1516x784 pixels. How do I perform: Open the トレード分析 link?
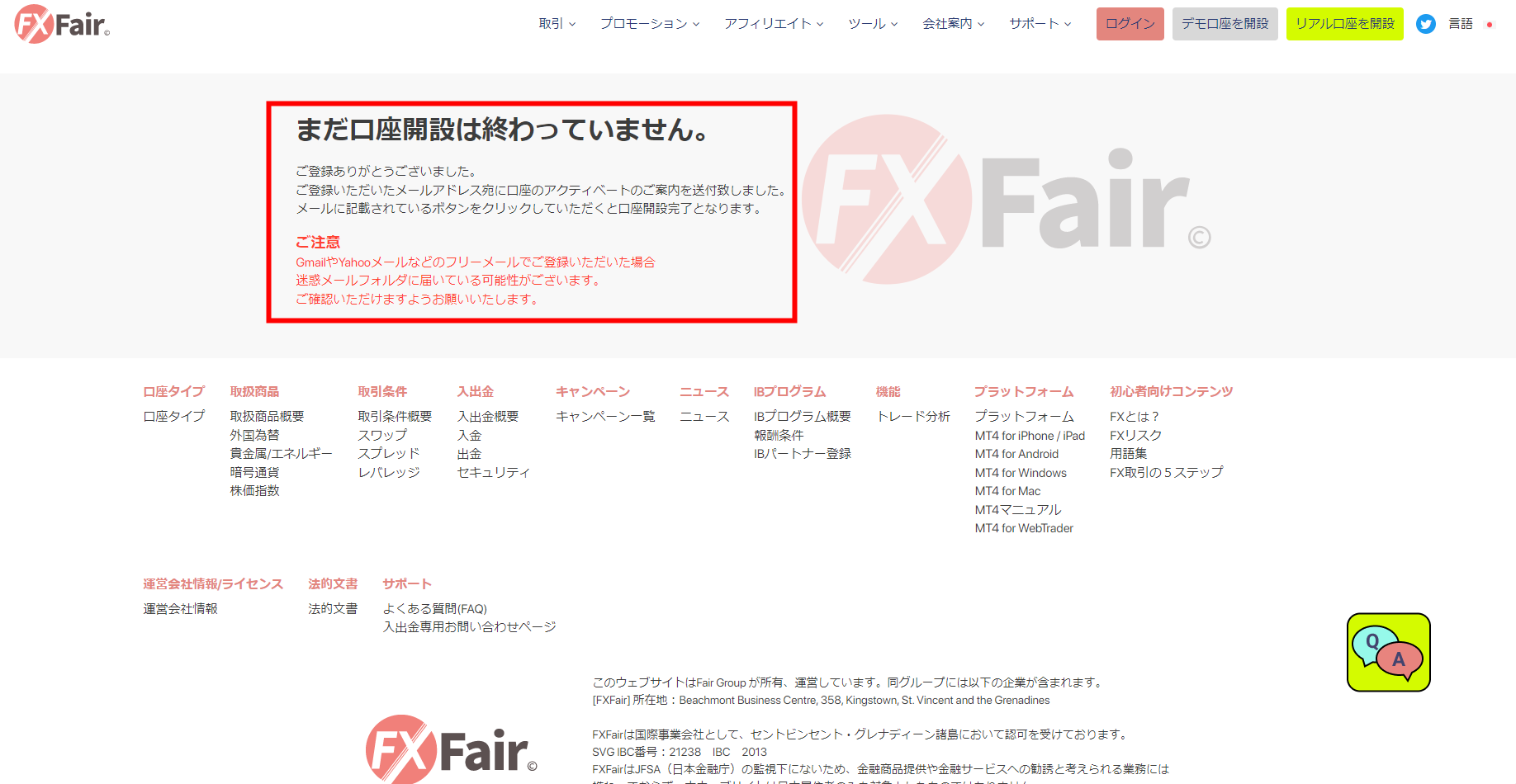pyautogui.click(x=913, y=417)
